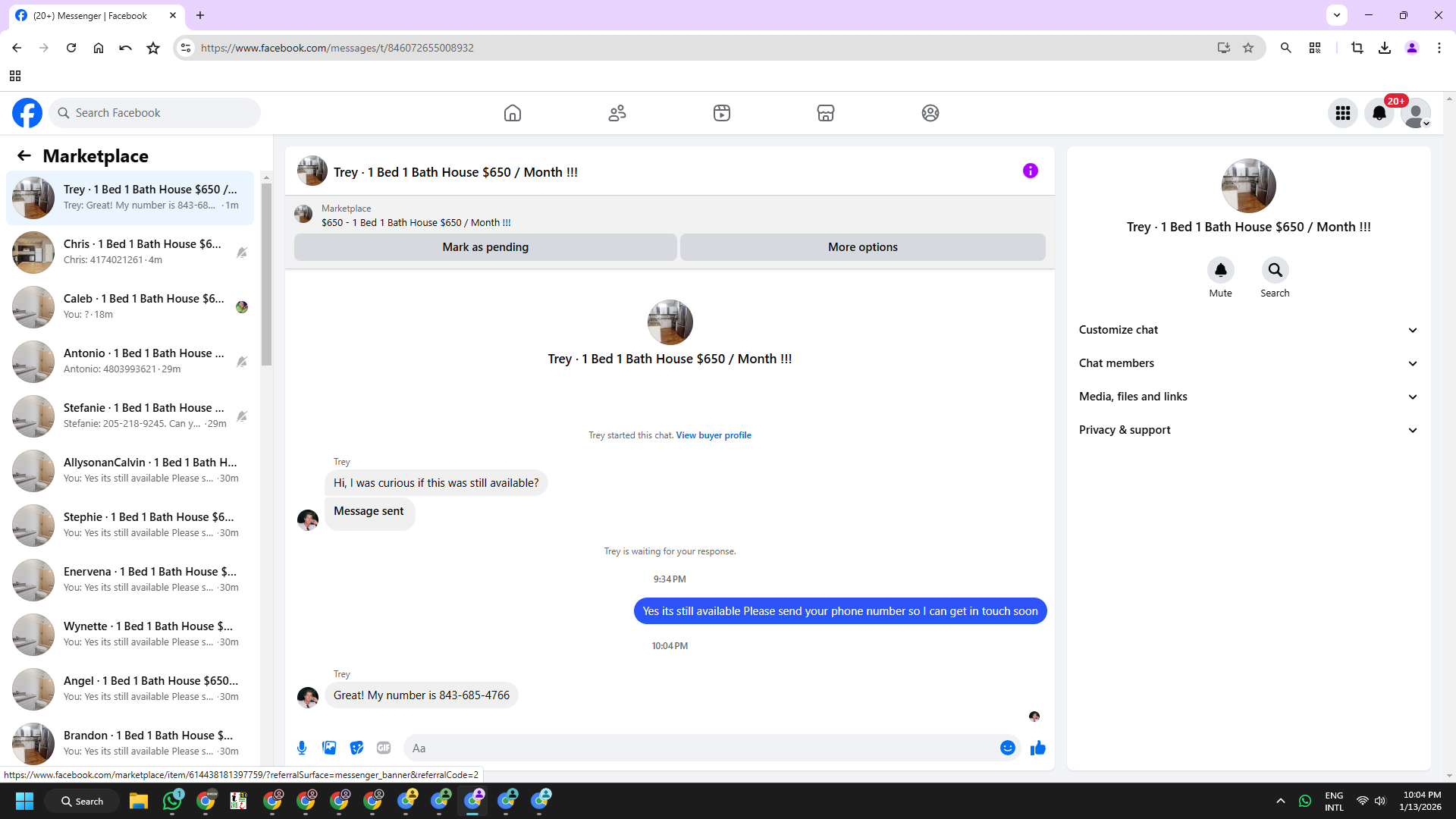Expand Media, files and links section
The image size is (1456, 819).
pyautogui.click(x=1248, y=397)
